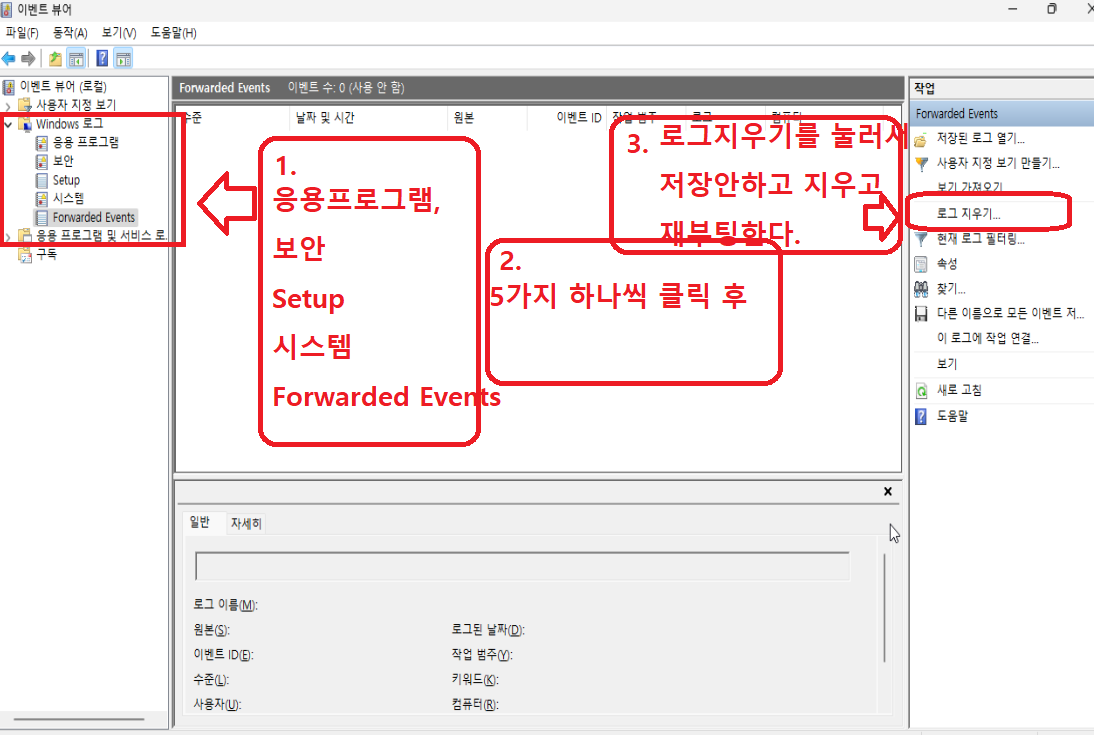
Task: Click the Back arrow toolbar icon
Action: click(9, 59)
